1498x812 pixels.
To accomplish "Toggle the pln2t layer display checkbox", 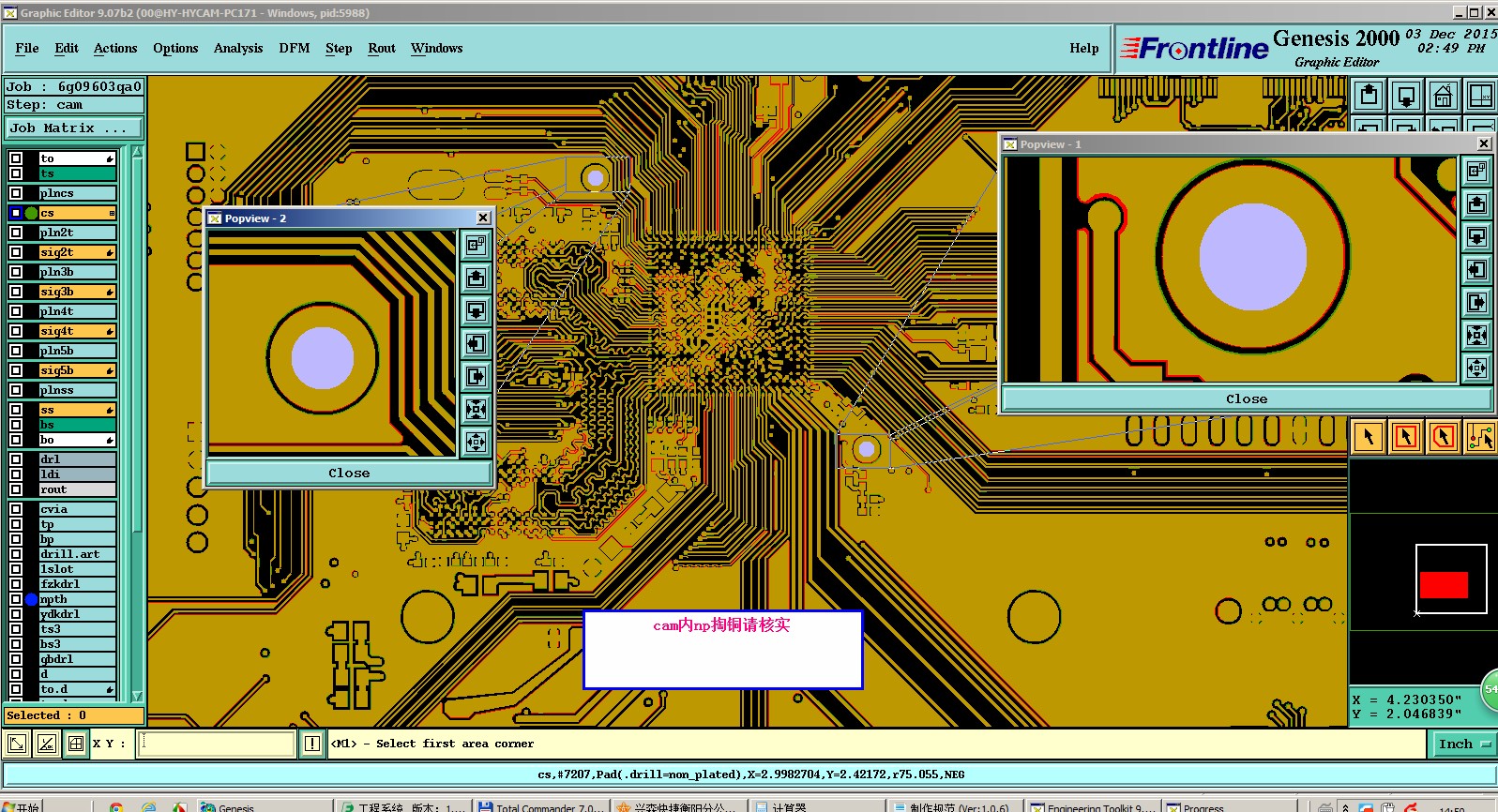I will [16, 233].
